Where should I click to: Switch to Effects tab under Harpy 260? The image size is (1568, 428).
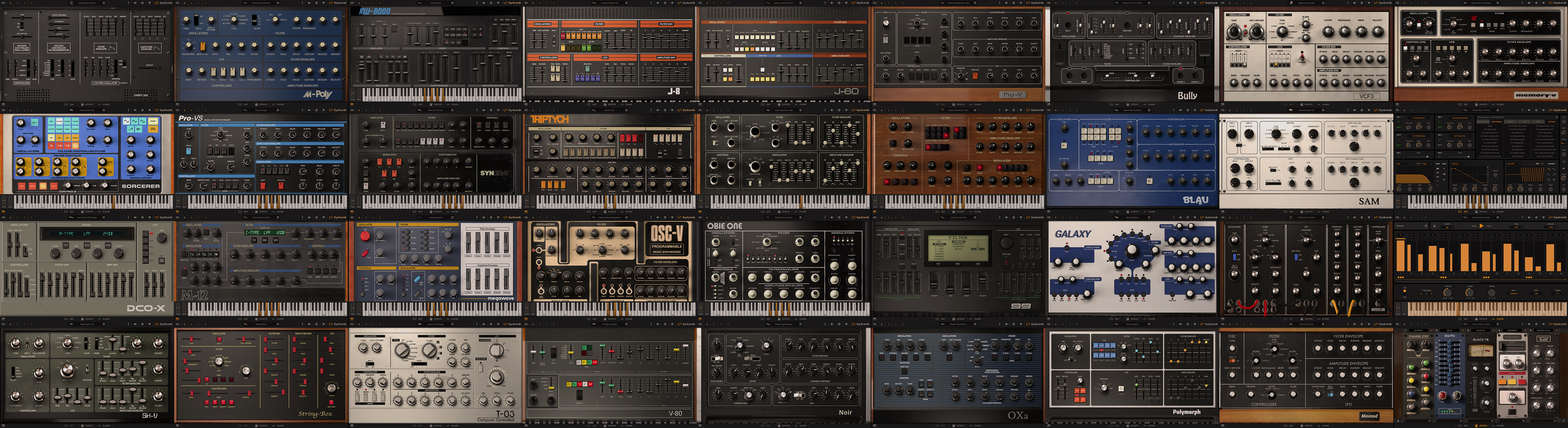[x=87, y=104]
